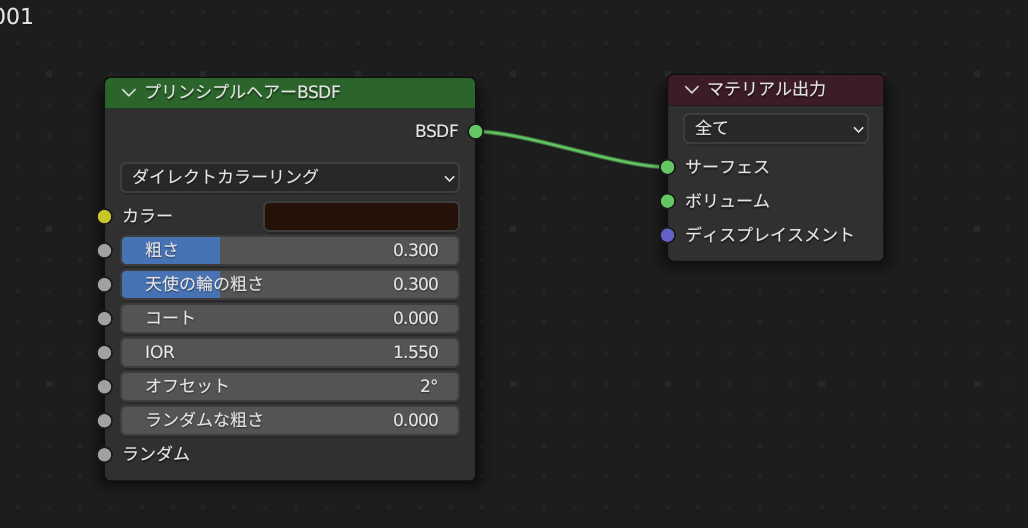
Task: Click the コート value field
Action: coord(290,319)
